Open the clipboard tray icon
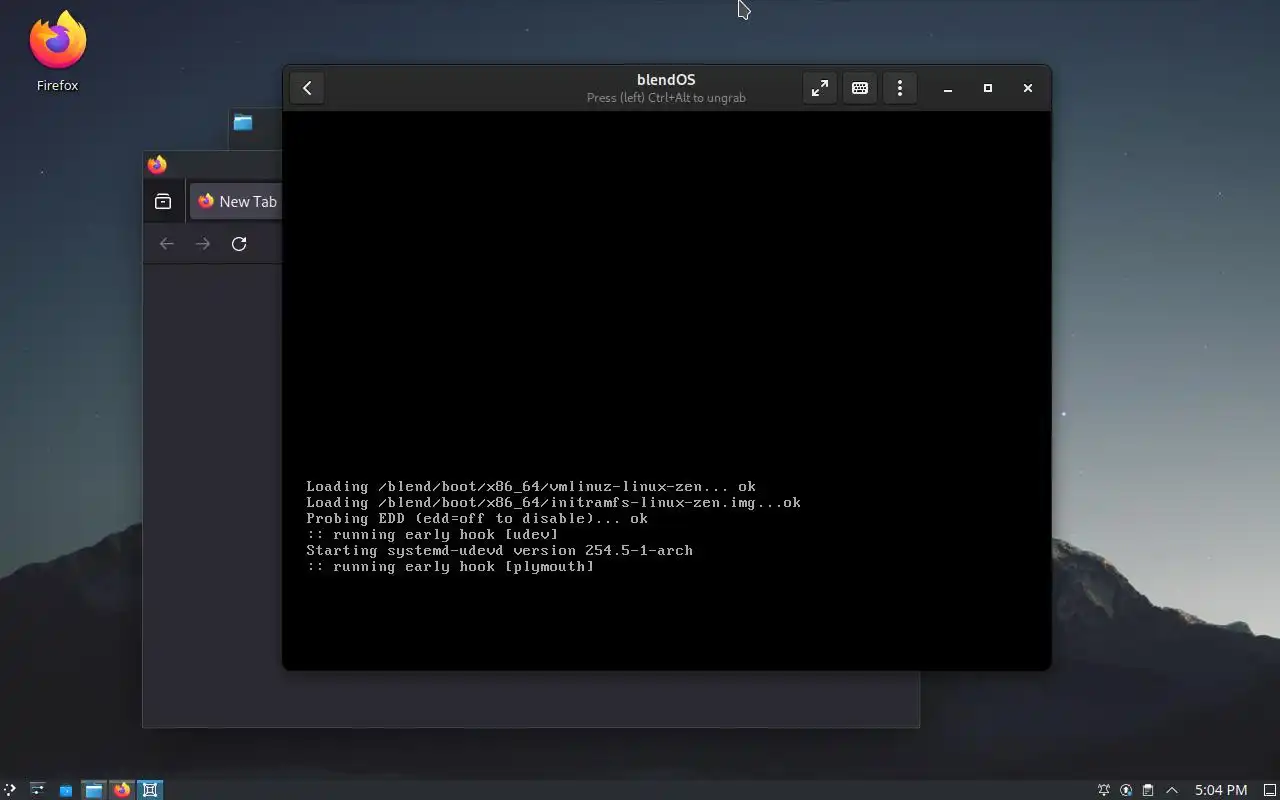Viewport: 1280px width, 800px height. (x=1148, y=790)
